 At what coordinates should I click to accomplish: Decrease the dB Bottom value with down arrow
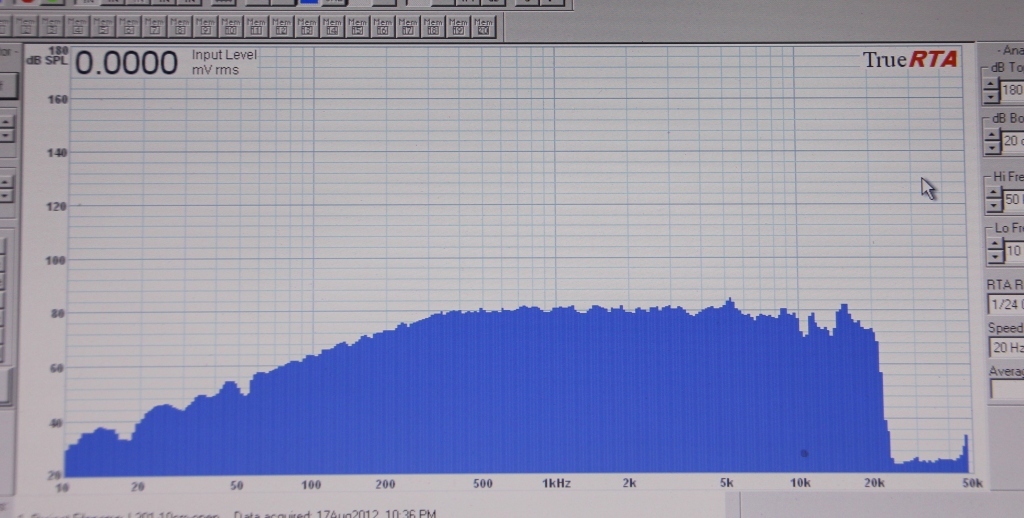tap(991, 149)
